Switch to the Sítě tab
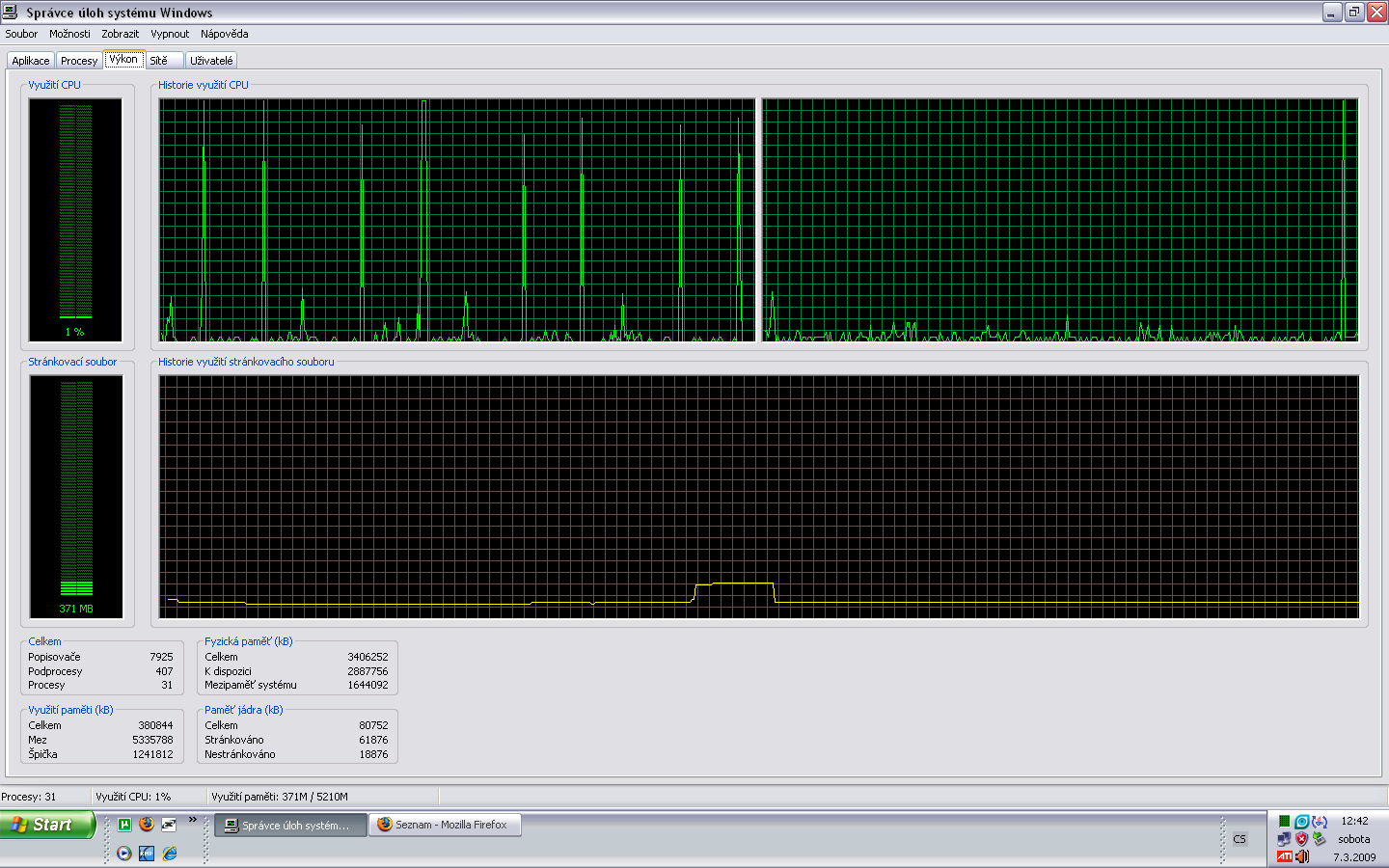Screen dimensions: 1389x868 [159, 61]
